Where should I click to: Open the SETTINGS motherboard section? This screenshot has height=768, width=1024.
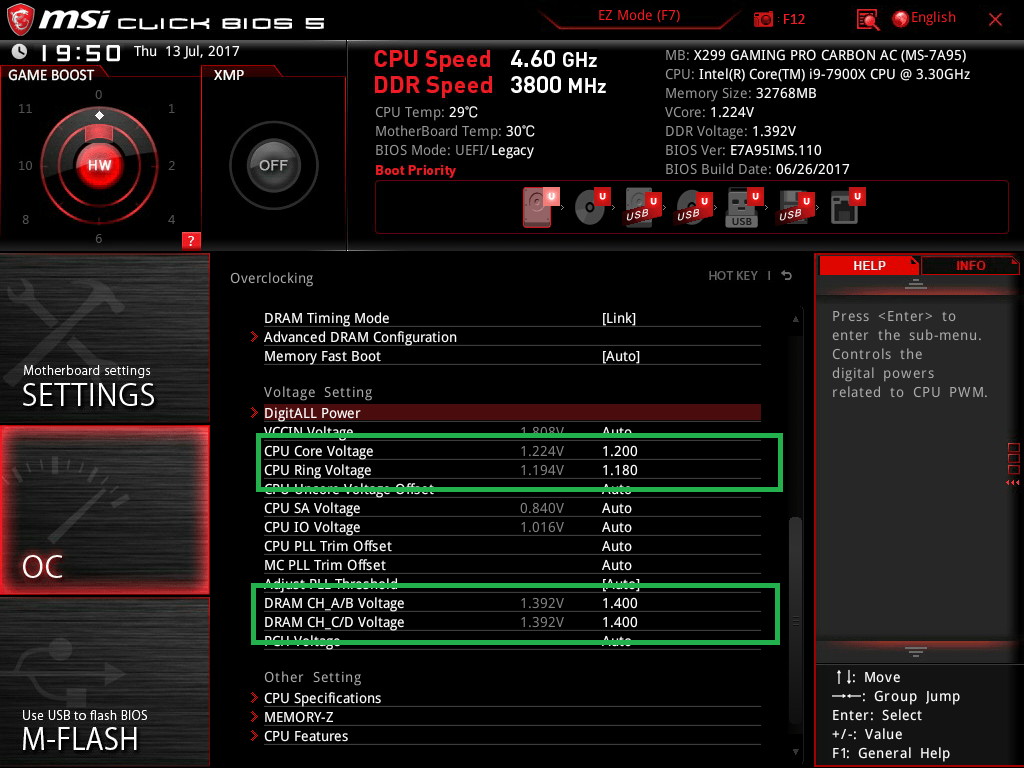[x=104, y=338]
